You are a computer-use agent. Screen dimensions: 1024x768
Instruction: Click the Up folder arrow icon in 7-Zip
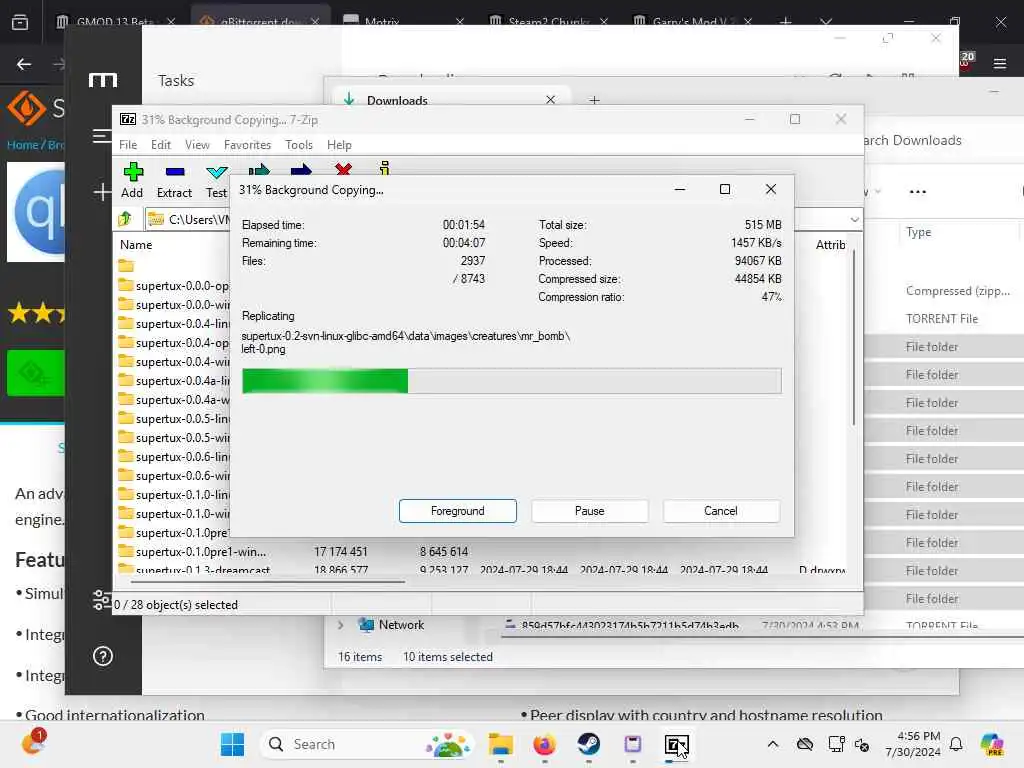125,219
